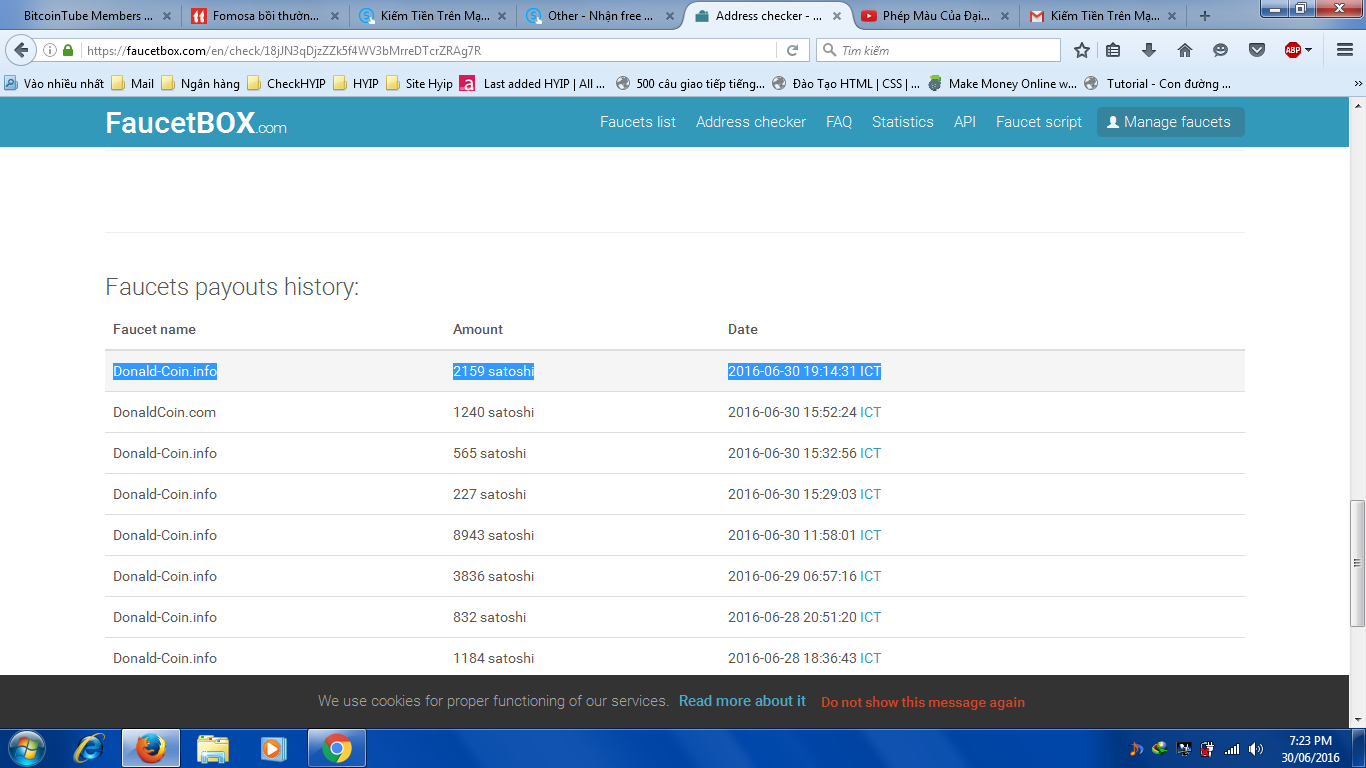Click the volume speaker tray icon
Screen dimensions: 1366x768
coord(1255,748)
